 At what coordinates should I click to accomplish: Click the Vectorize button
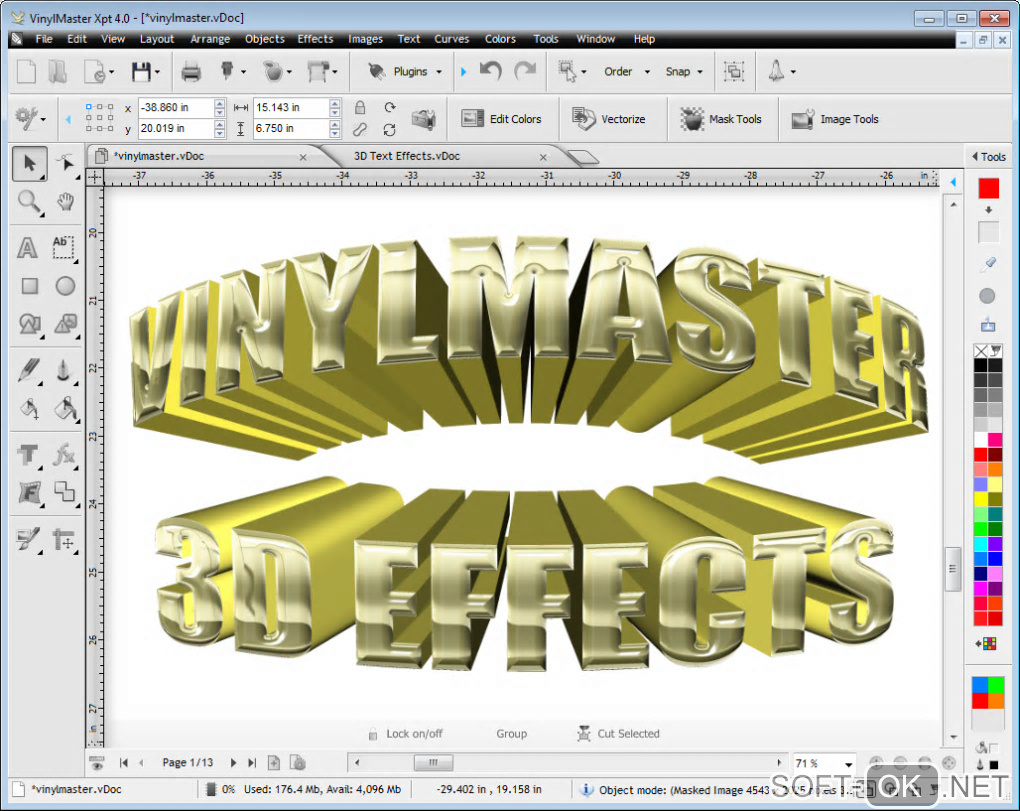(x=609, y=119)
